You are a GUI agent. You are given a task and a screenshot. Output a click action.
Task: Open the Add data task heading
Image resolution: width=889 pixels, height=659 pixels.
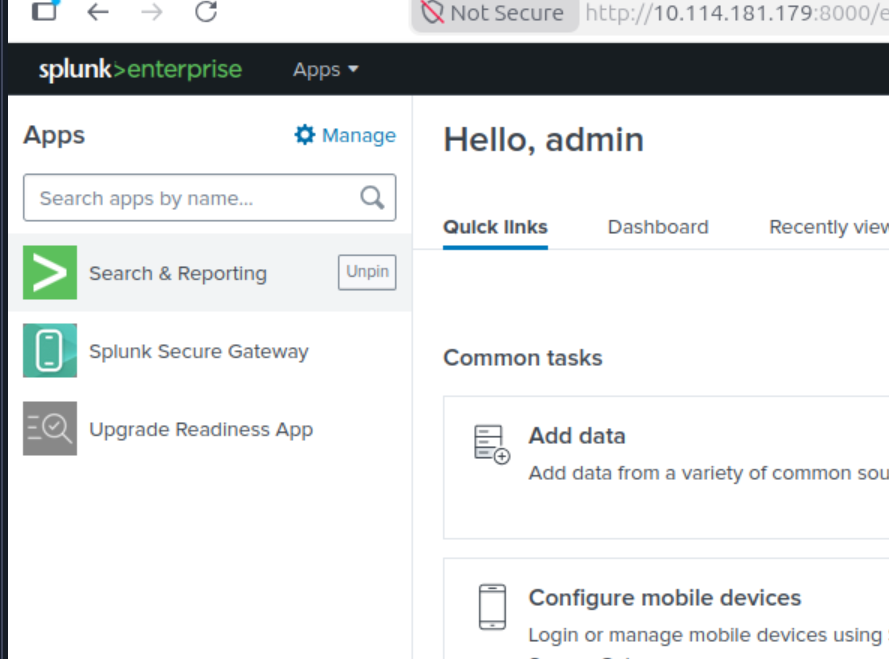click(577, 436)
